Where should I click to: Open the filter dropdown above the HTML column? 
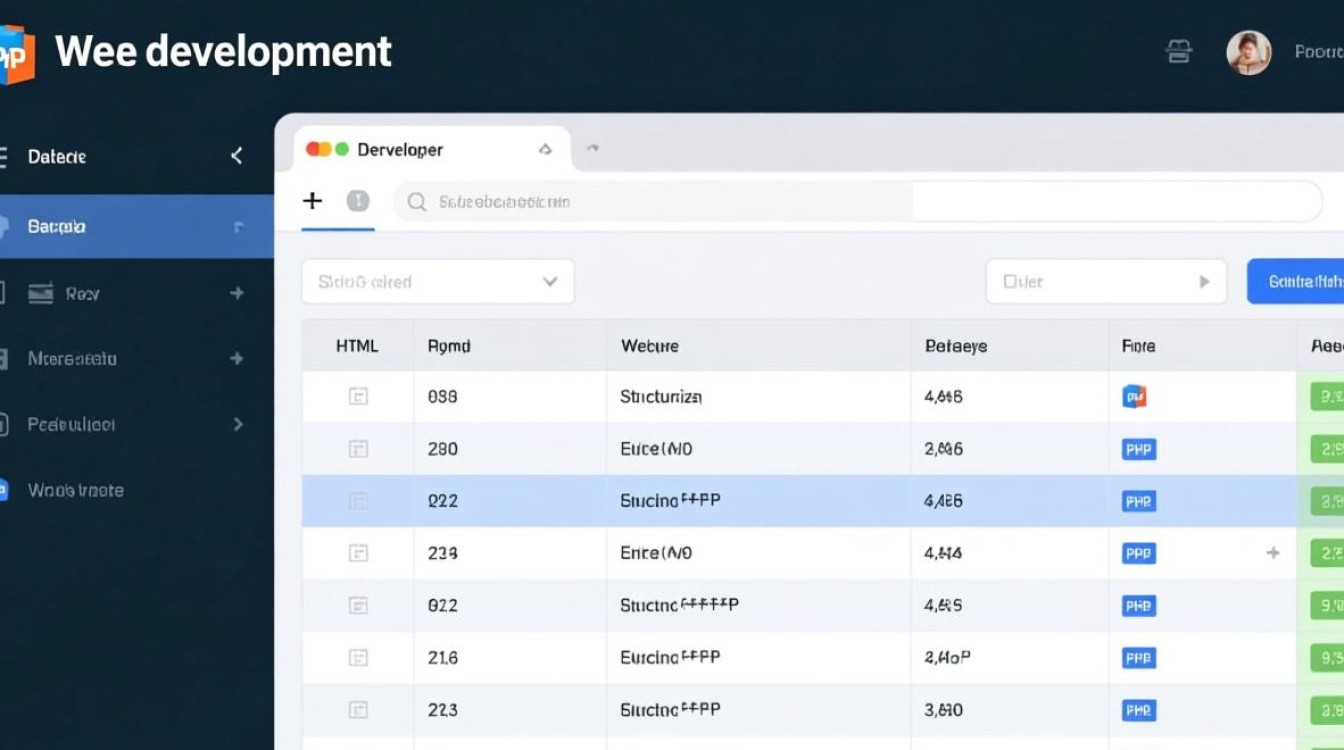438,282
